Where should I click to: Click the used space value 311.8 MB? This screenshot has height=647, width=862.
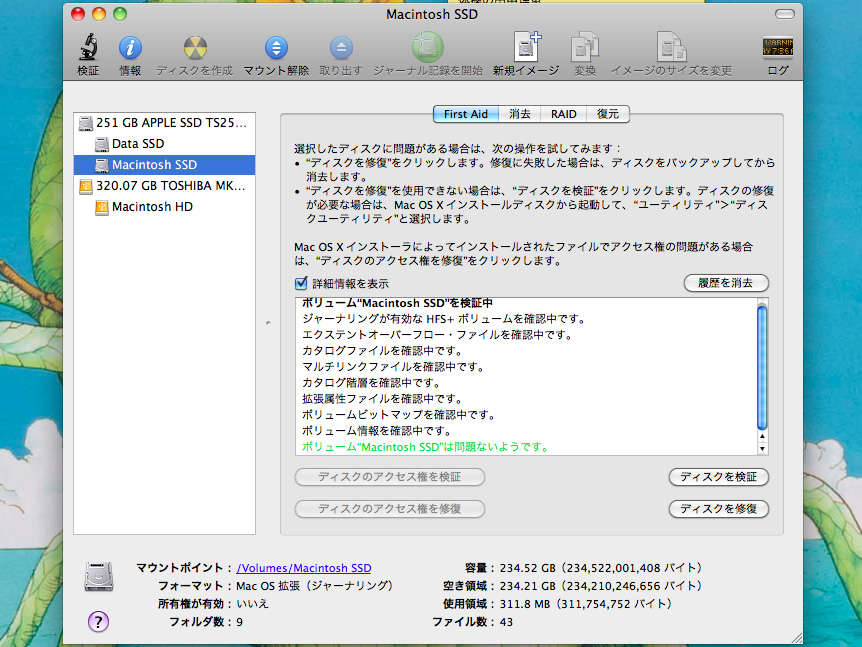(x=585, y=604)
